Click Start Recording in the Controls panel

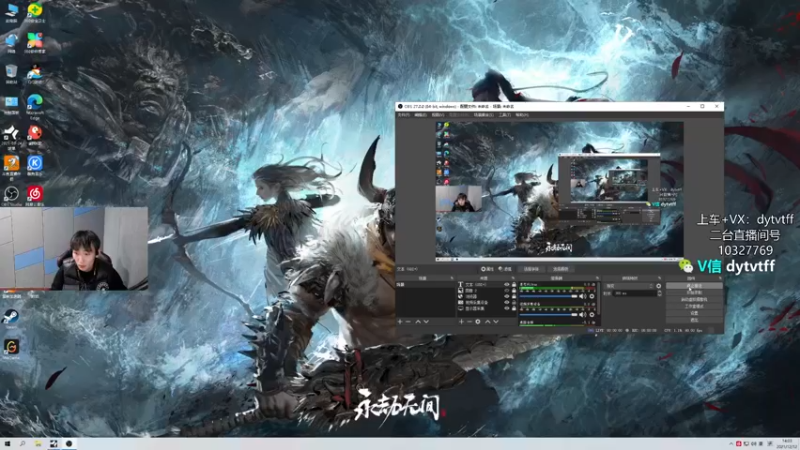tap(694, 293)
